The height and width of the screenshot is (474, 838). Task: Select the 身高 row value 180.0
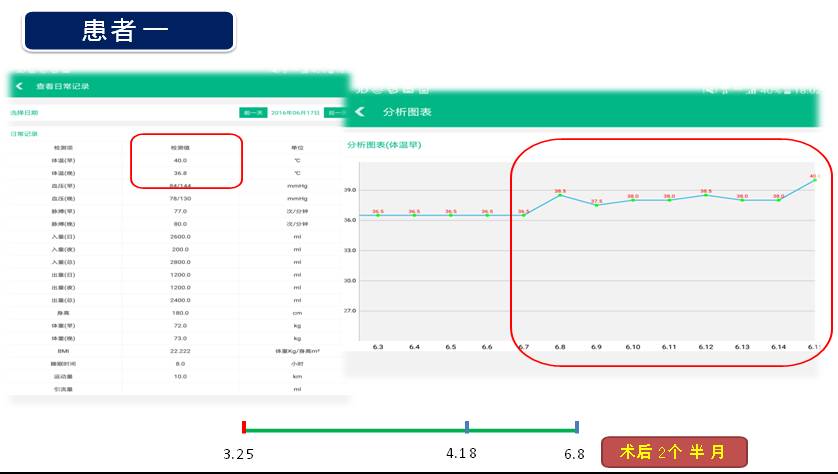180,312
